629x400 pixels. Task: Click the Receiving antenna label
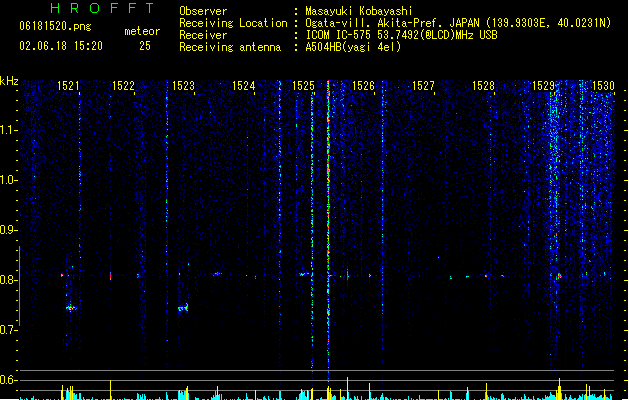click(x=230, y=47)
